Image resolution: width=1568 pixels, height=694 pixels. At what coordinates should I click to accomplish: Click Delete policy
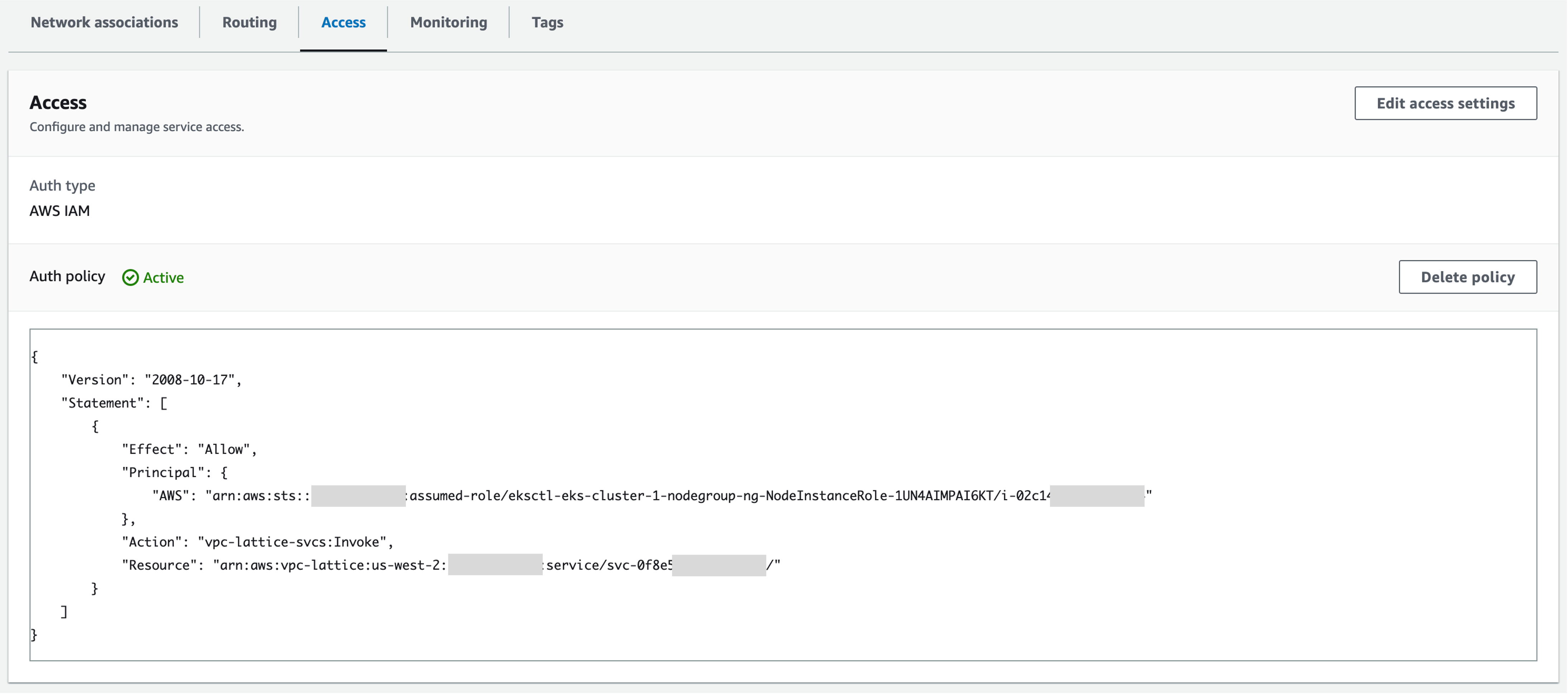[1468, 277]
